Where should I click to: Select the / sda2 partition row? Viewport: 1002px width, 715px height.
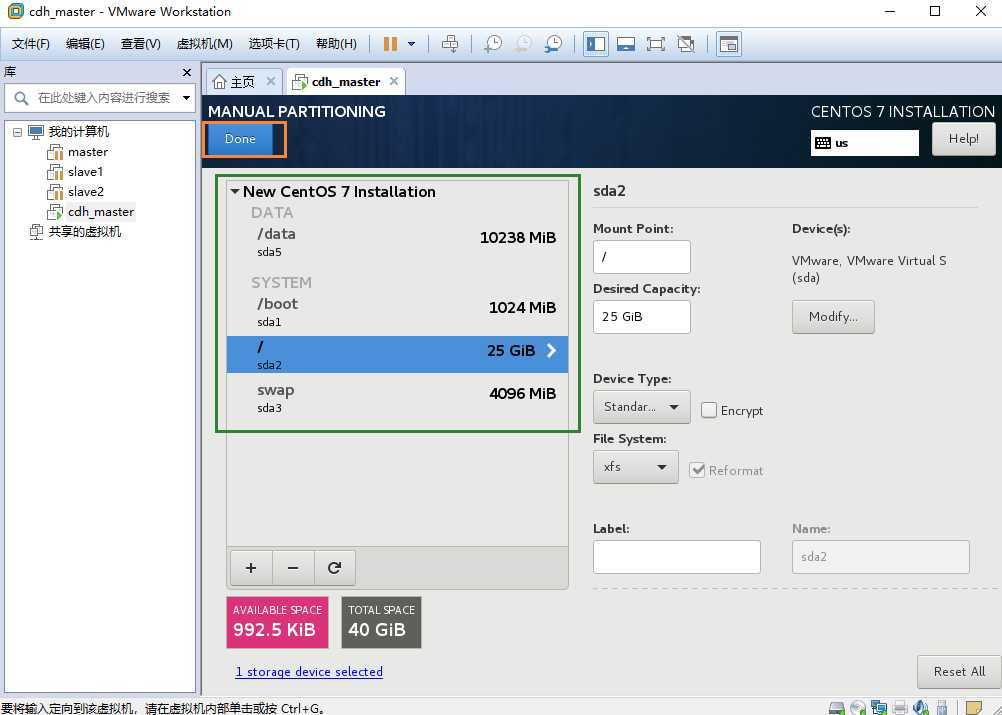click(397, 355)
